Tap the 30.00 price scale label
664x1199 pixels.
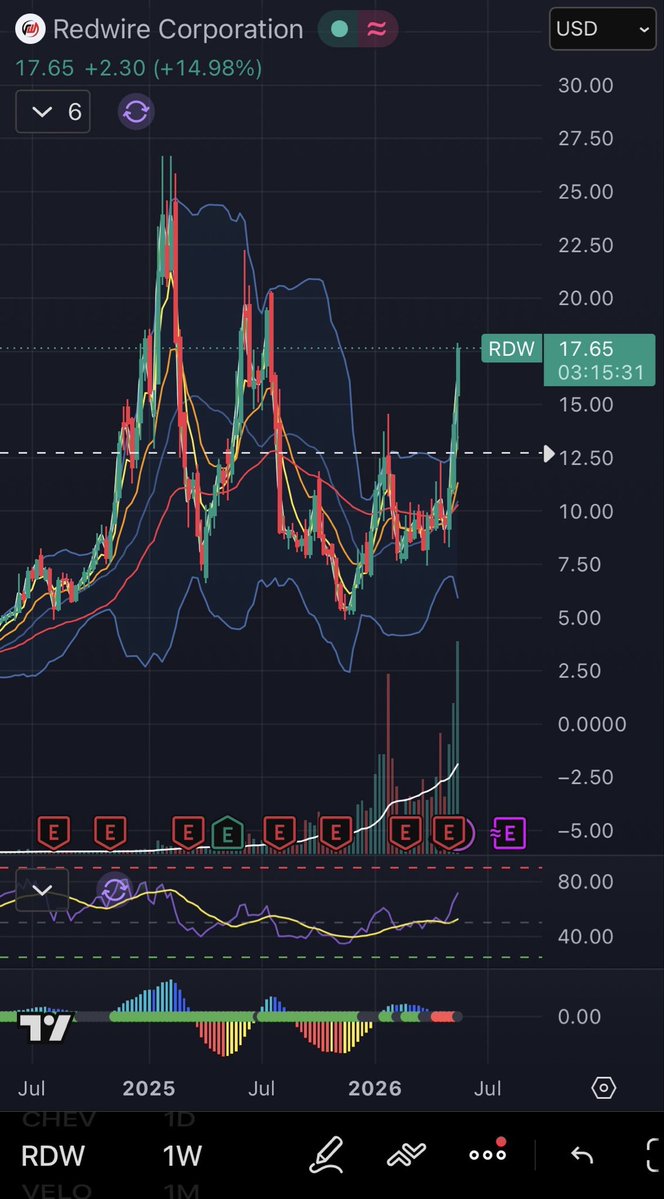pyautogui.click(x=586, y=86)
